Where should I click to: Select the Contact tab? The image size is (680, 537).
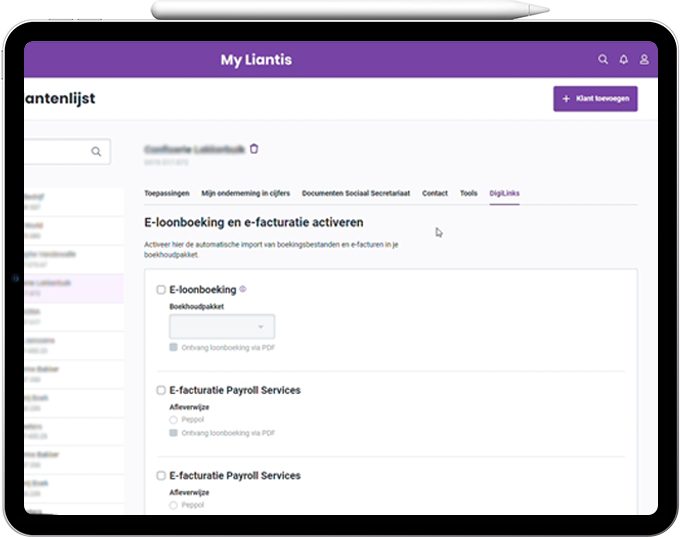pos(435,193)
